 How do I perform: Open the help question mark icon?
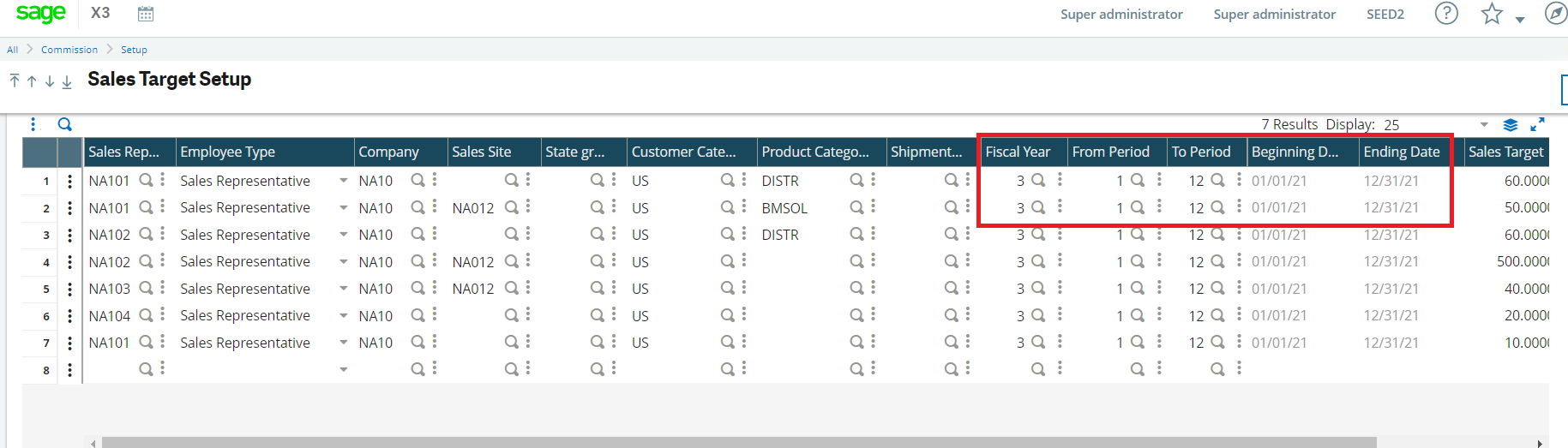(x=1446, y=14)
